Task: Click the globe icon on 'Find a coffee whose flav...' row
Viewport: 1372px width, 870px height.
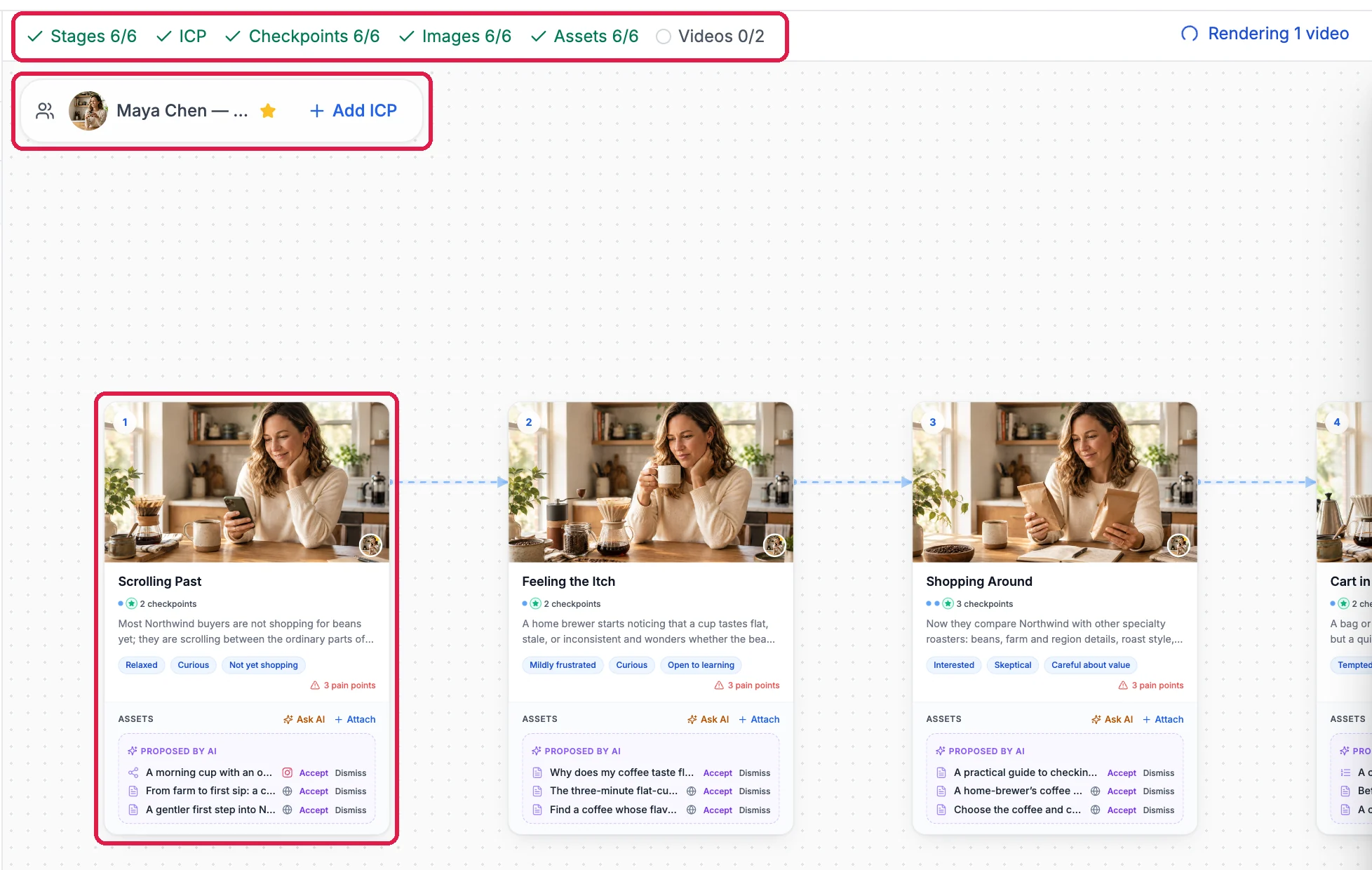Action: pyautogui.click(x=692, y=810)
